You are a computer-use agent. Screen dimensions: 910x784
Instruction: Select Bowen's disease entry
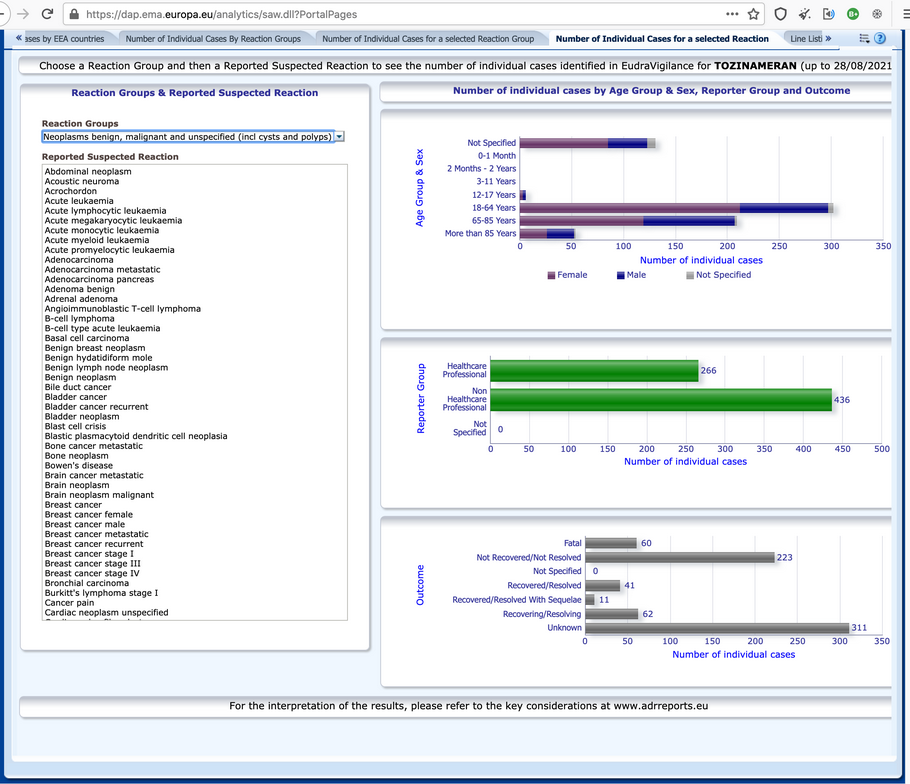pyautogui.click(x=79, y=465)
